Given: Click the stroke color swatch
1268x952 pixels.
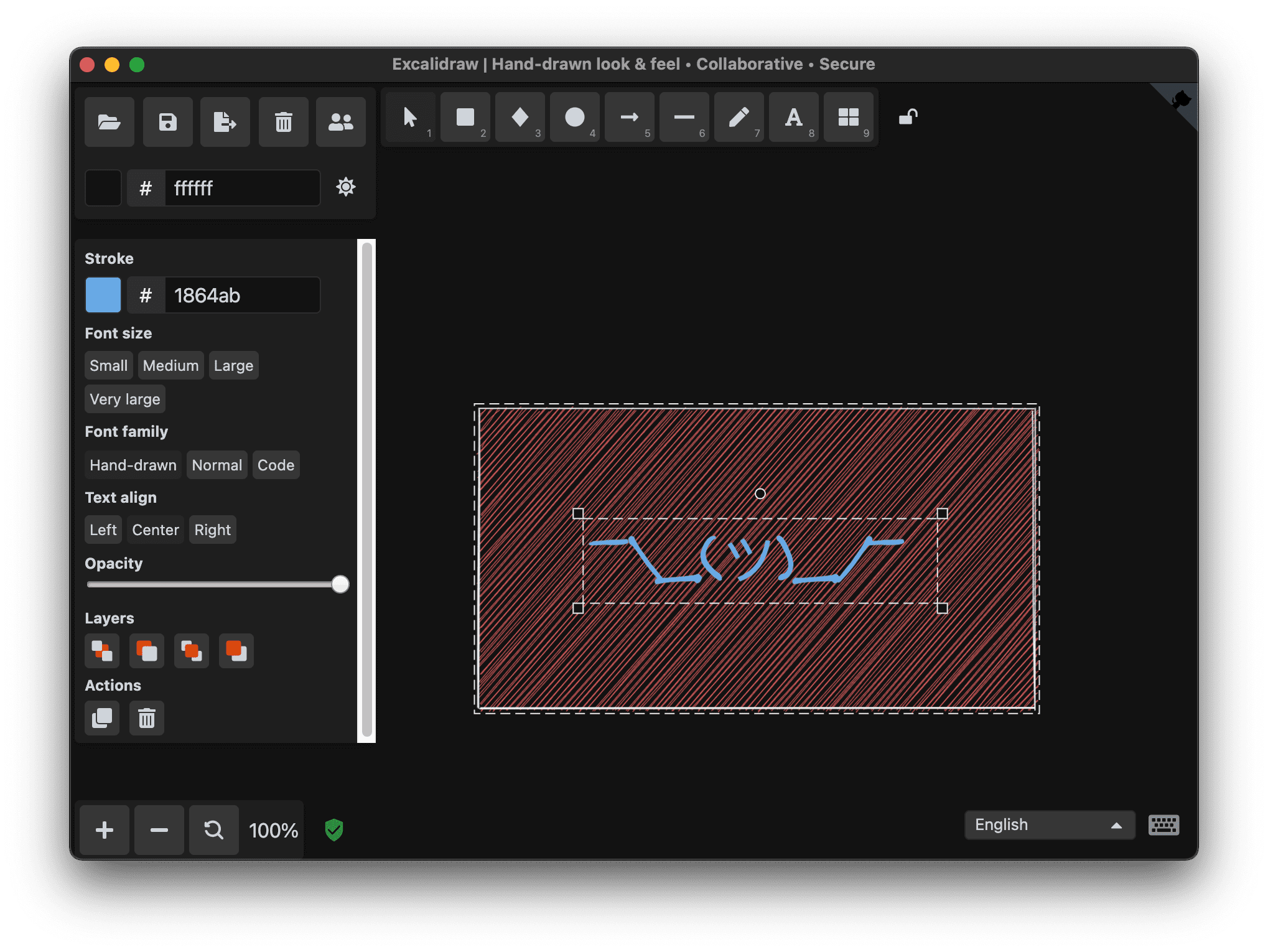Looking at the screenshot, I should (x=102, y=295).
